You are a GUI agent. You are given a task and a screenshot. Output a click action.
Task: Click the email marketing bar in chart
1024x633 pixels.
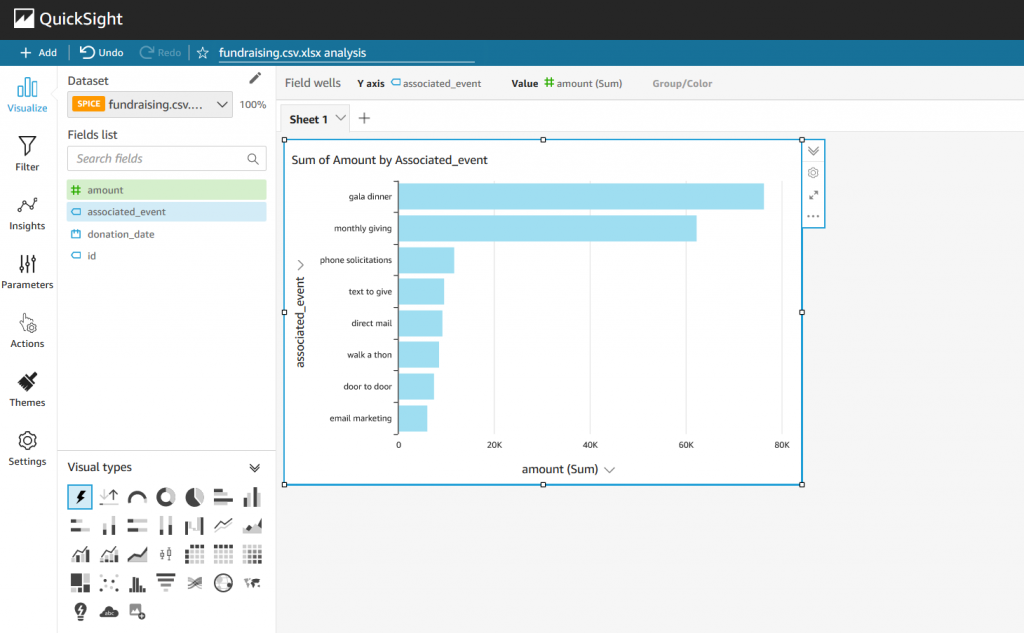[x=413, y=419]
